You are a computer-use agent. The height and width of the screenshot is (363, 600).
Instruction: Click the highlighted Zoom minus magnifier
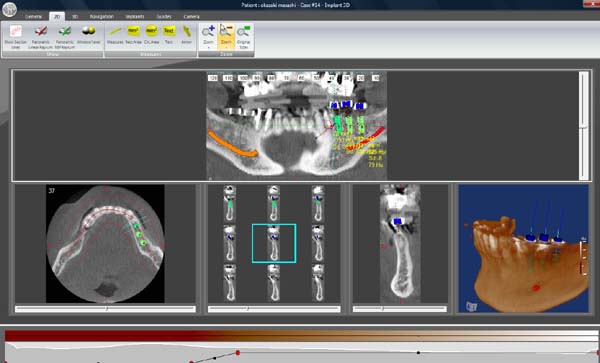pos(226,37)
